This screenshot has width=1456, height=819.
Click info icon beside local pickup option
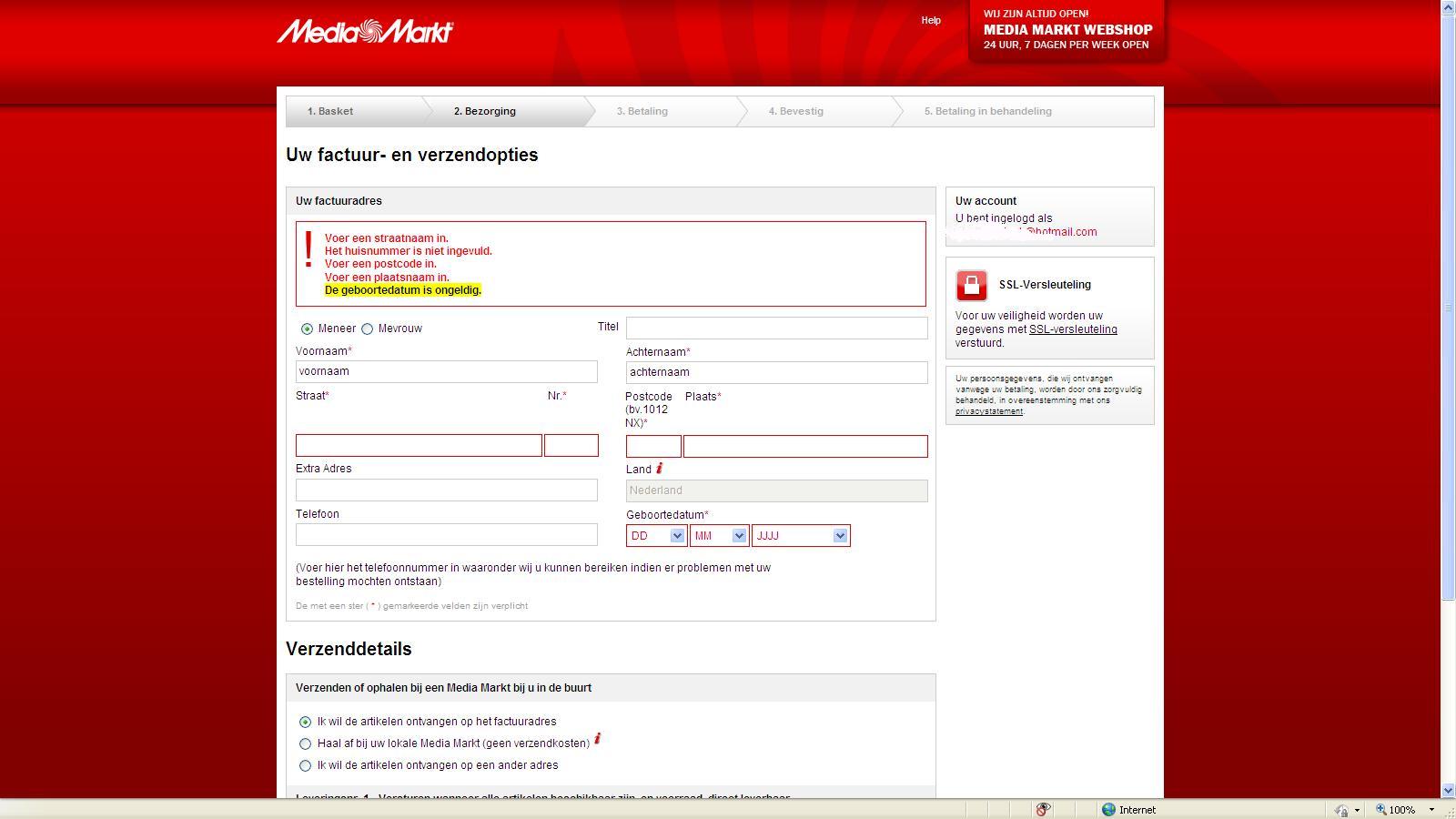(598, 739)
